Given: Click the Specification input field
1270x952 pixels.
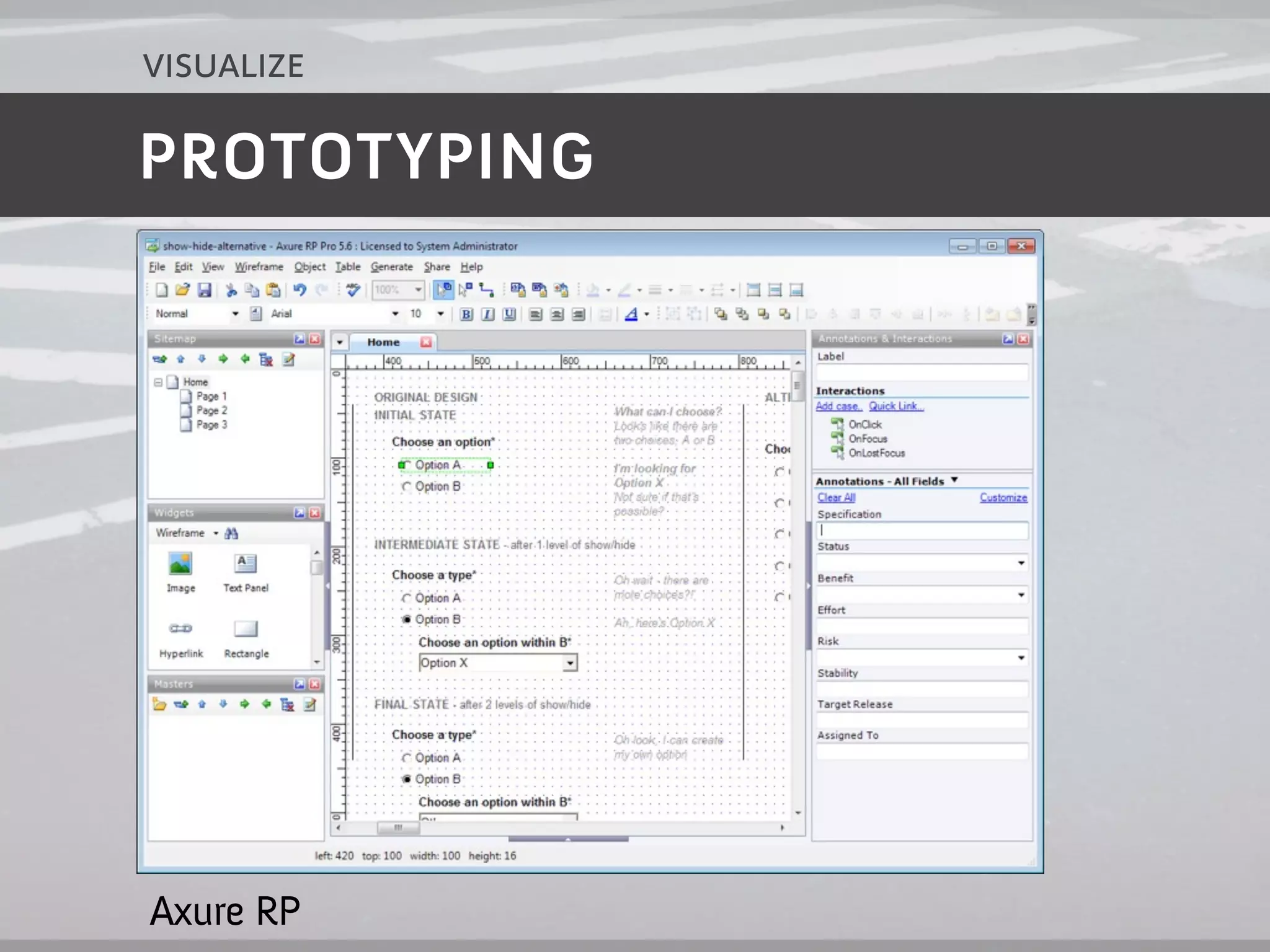Looking at the screenshot, I should click(922, 531).
